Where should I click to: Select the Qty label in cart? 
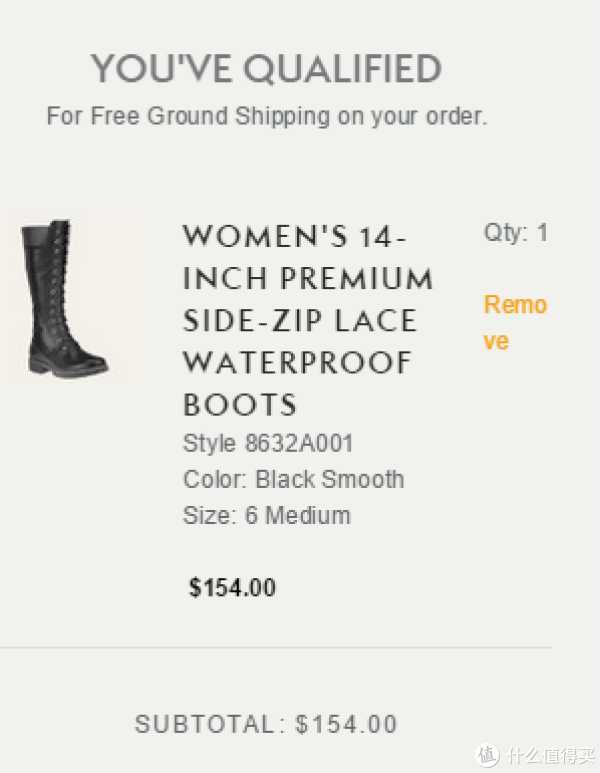505,232
